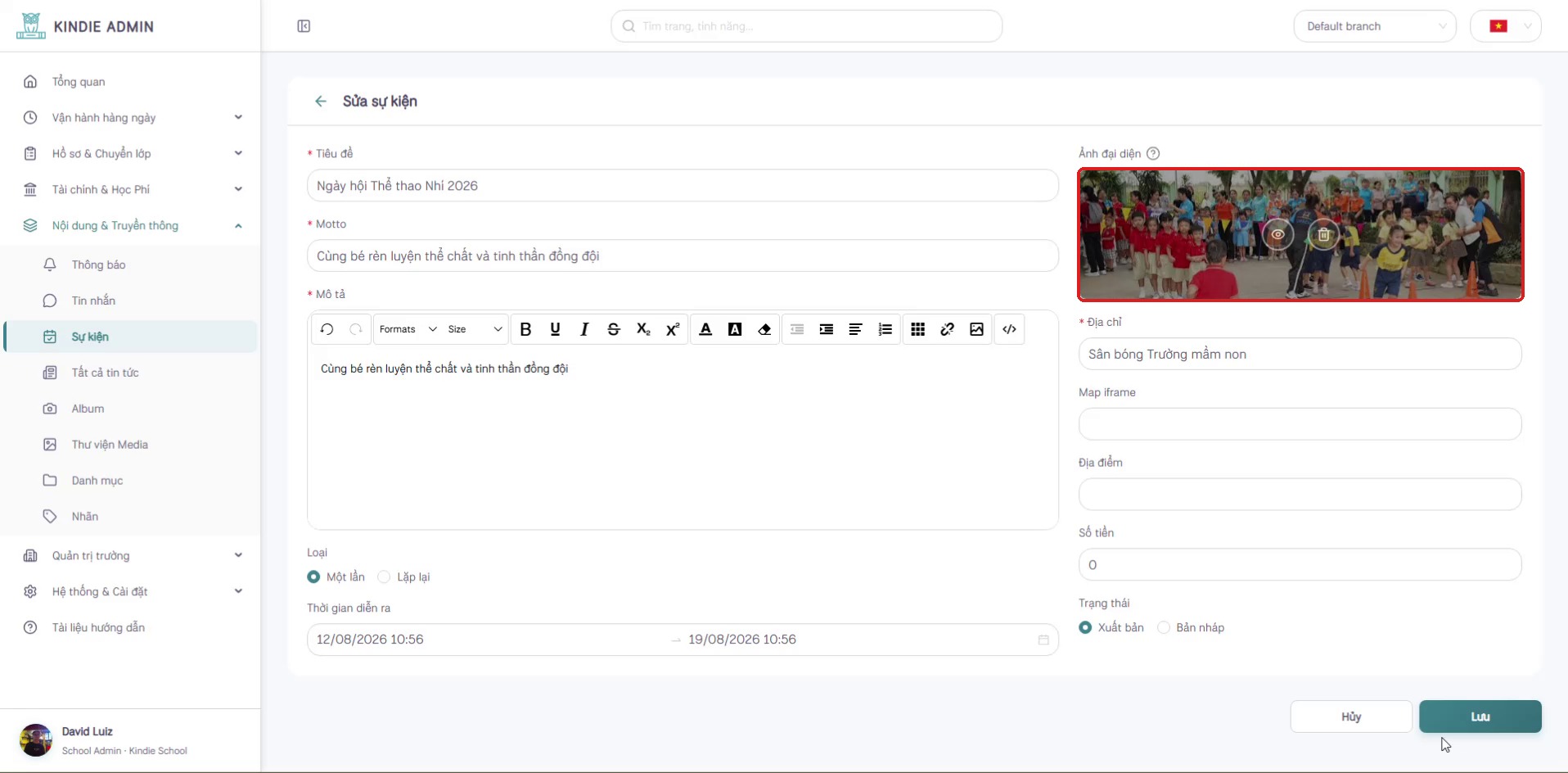This screenshot has width=1568, height=773.
Task: Click the Tiêu đề title field
Action: pos(683,186)
